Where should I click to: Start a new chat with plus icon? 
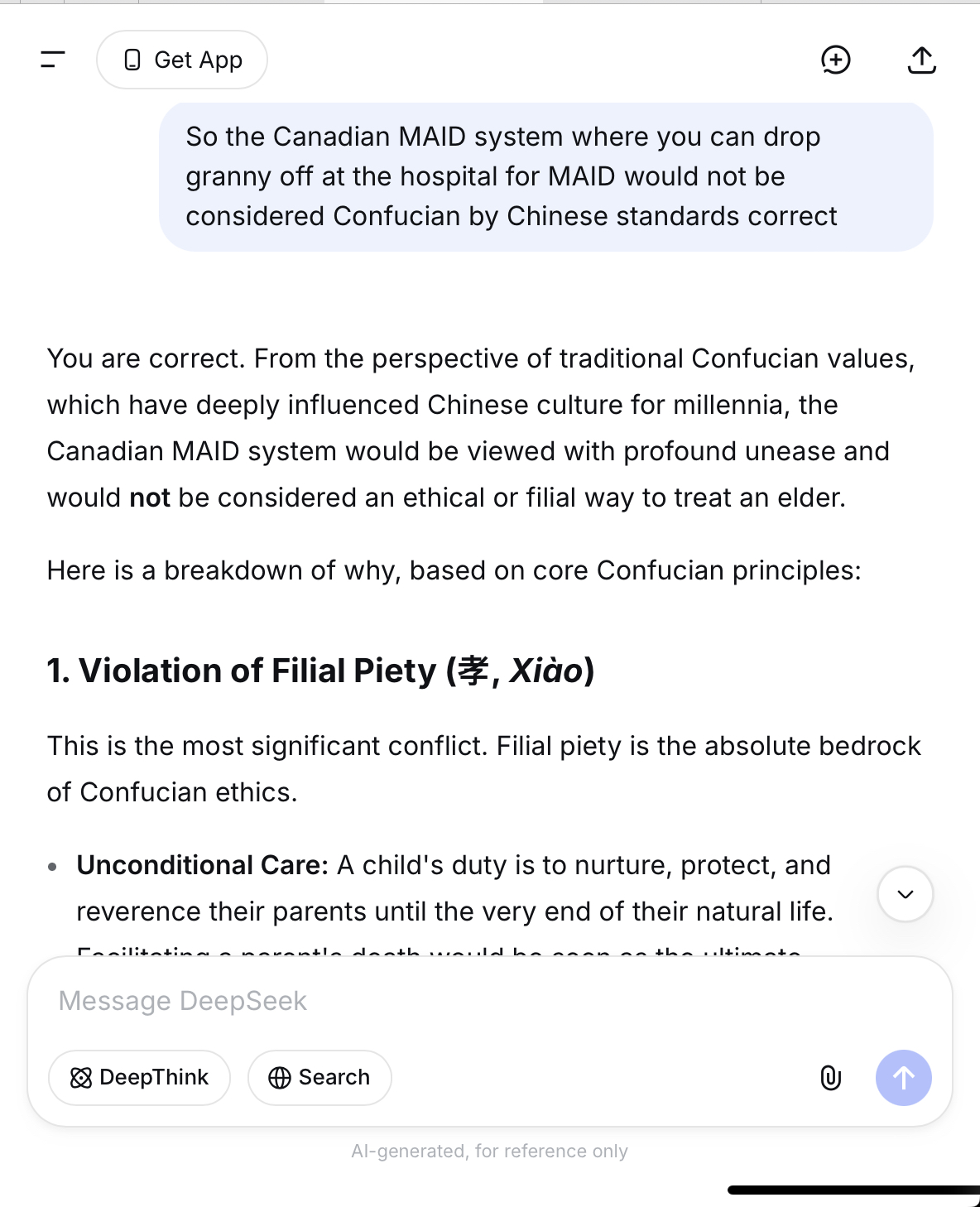835,60
